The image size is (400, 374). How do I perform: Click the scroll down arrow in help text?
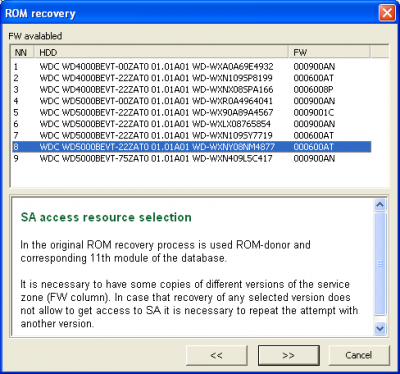pos(380,329)
